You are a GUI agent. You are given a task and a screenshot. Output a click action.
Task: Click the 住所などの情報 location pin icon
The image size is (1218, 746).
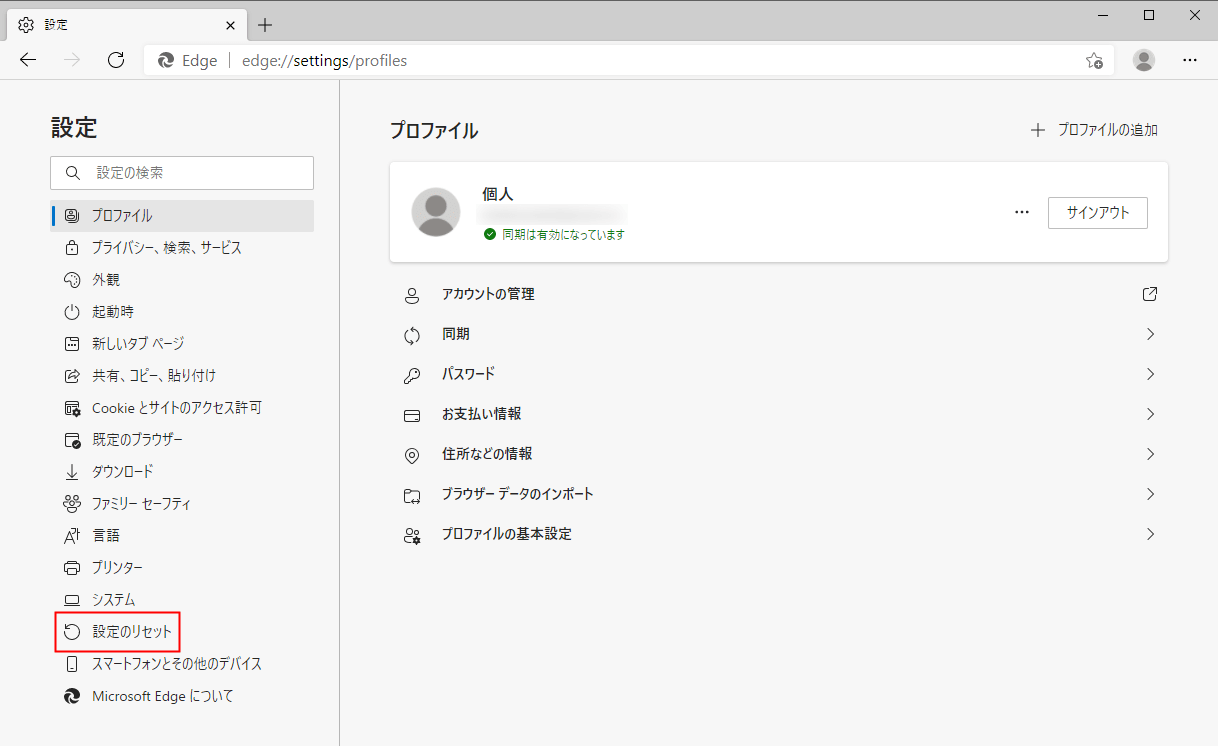tap(412, 455)
